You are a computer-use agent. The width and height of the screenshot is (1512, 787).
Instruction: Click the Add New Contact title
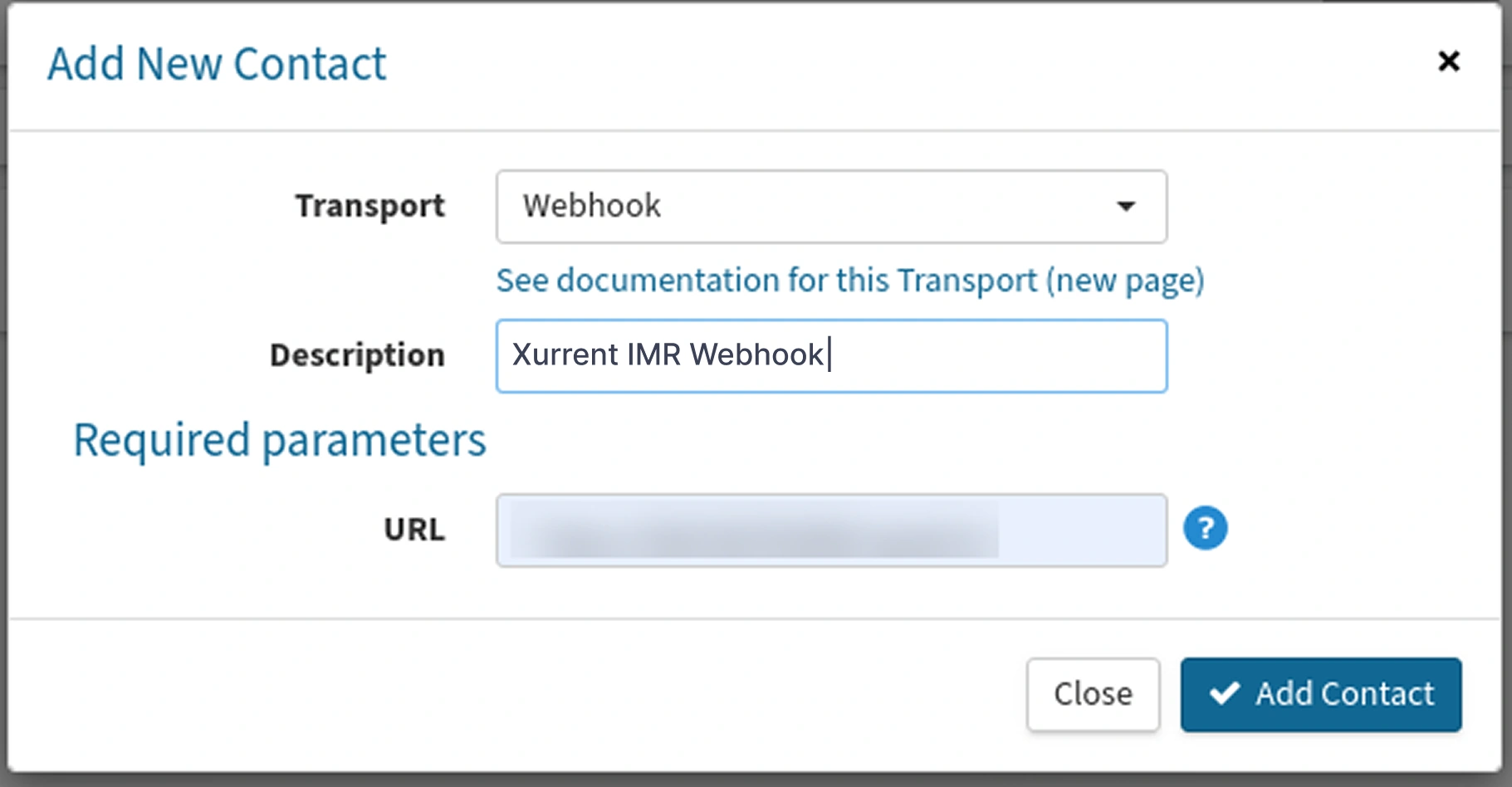point(217,64)
